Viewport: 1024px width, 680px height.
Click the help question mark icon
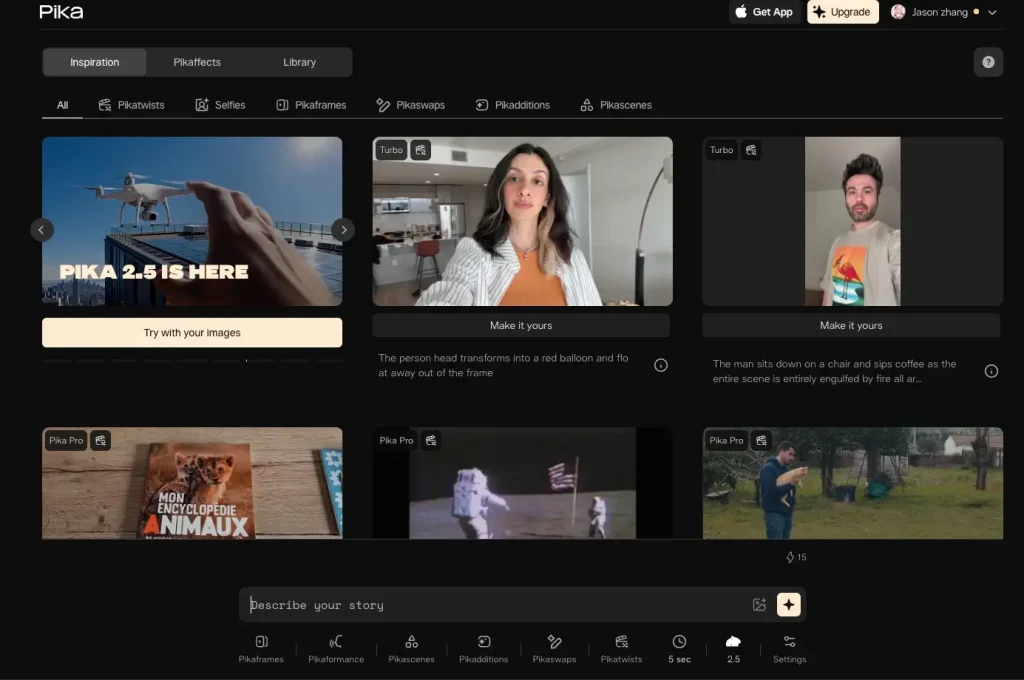point(988,62)
